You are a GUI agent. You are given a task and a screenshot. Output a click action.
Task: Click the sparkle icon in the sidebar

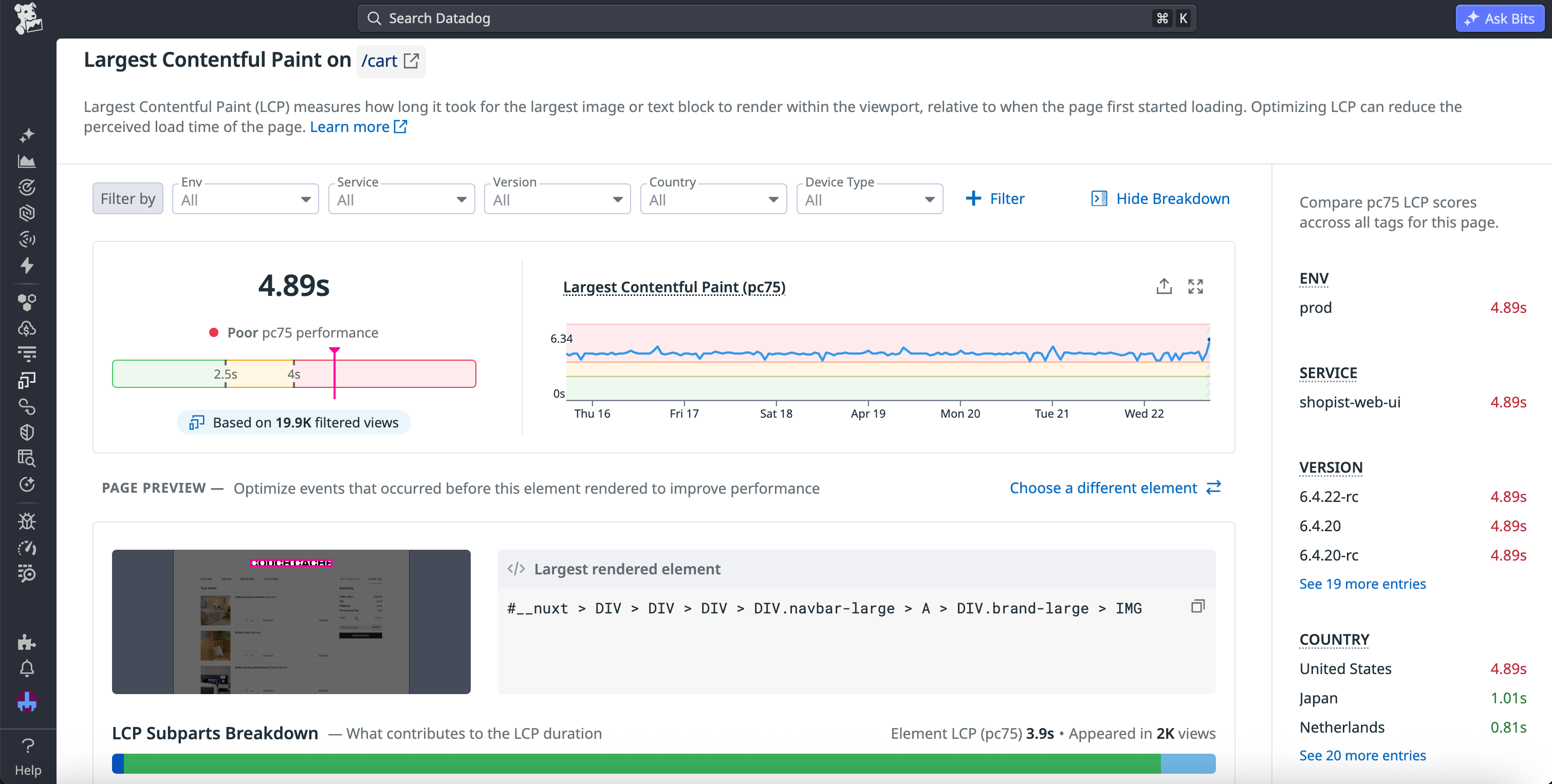(27, 136)
